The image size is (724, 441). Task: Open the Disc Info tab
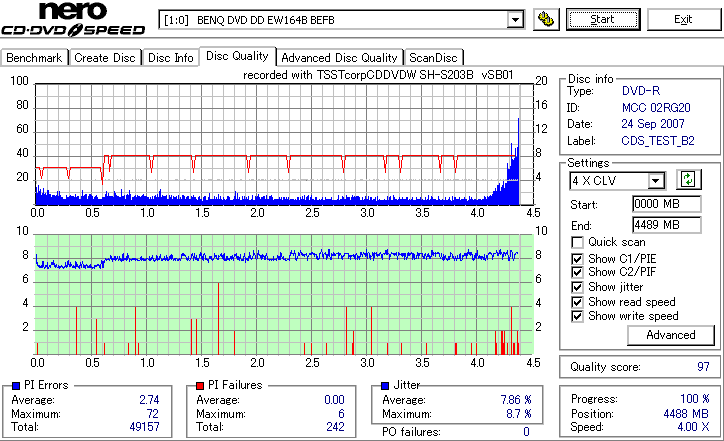tap(170, 58)
